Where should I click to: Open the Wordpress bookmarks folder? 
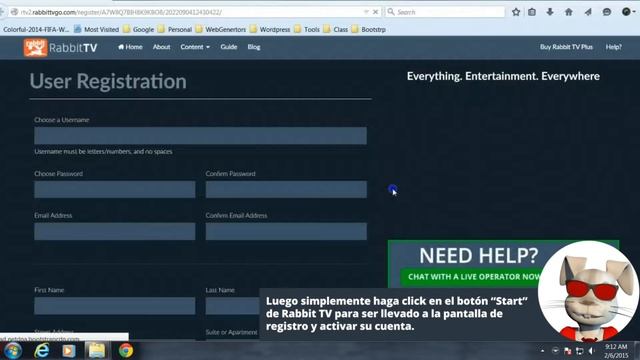(x=270, y=29)
